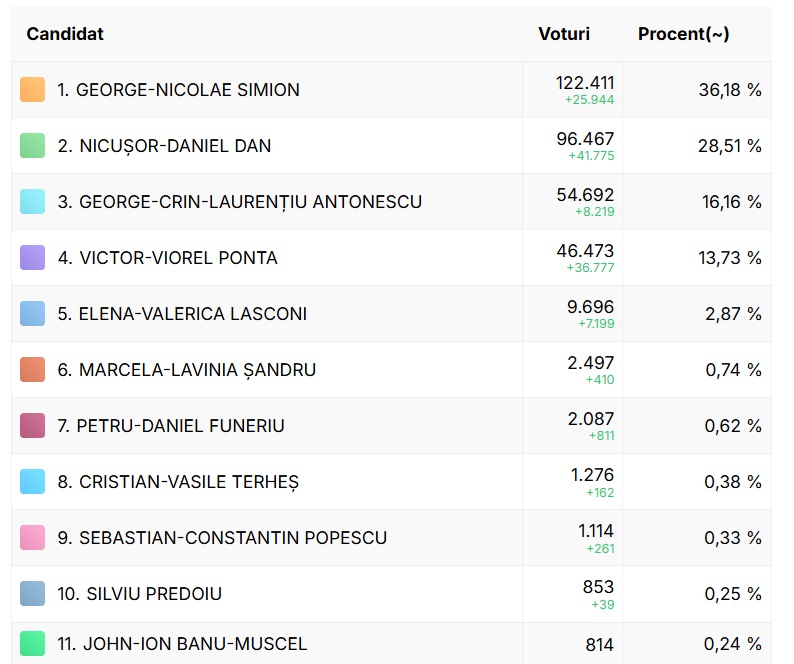
Task: Click the red-orange swatch beside Marcela-Lavinia Șandru
Action: click(x=33, y=370)
